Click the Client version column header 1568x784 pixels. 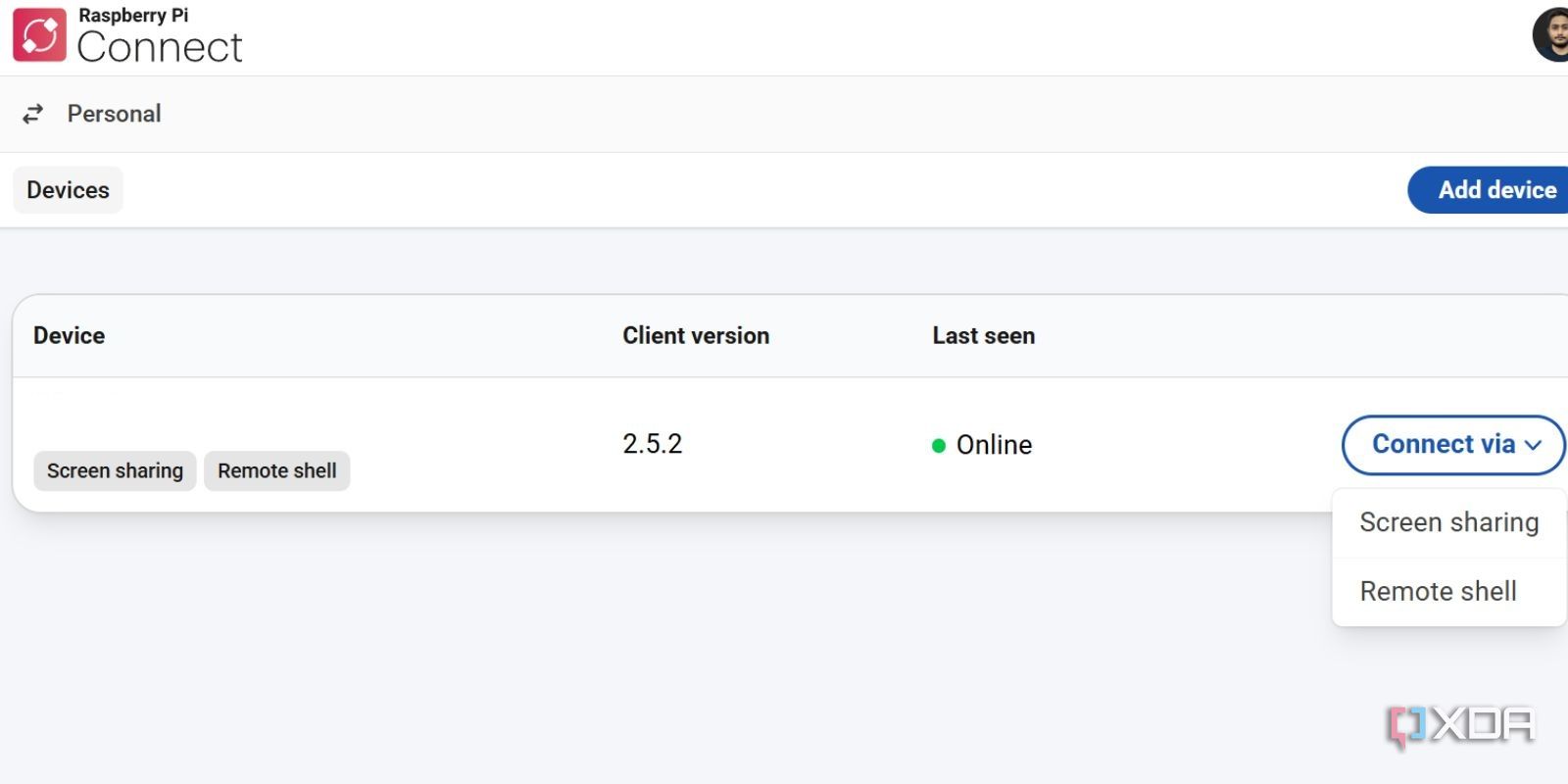(x=696, y=336)
